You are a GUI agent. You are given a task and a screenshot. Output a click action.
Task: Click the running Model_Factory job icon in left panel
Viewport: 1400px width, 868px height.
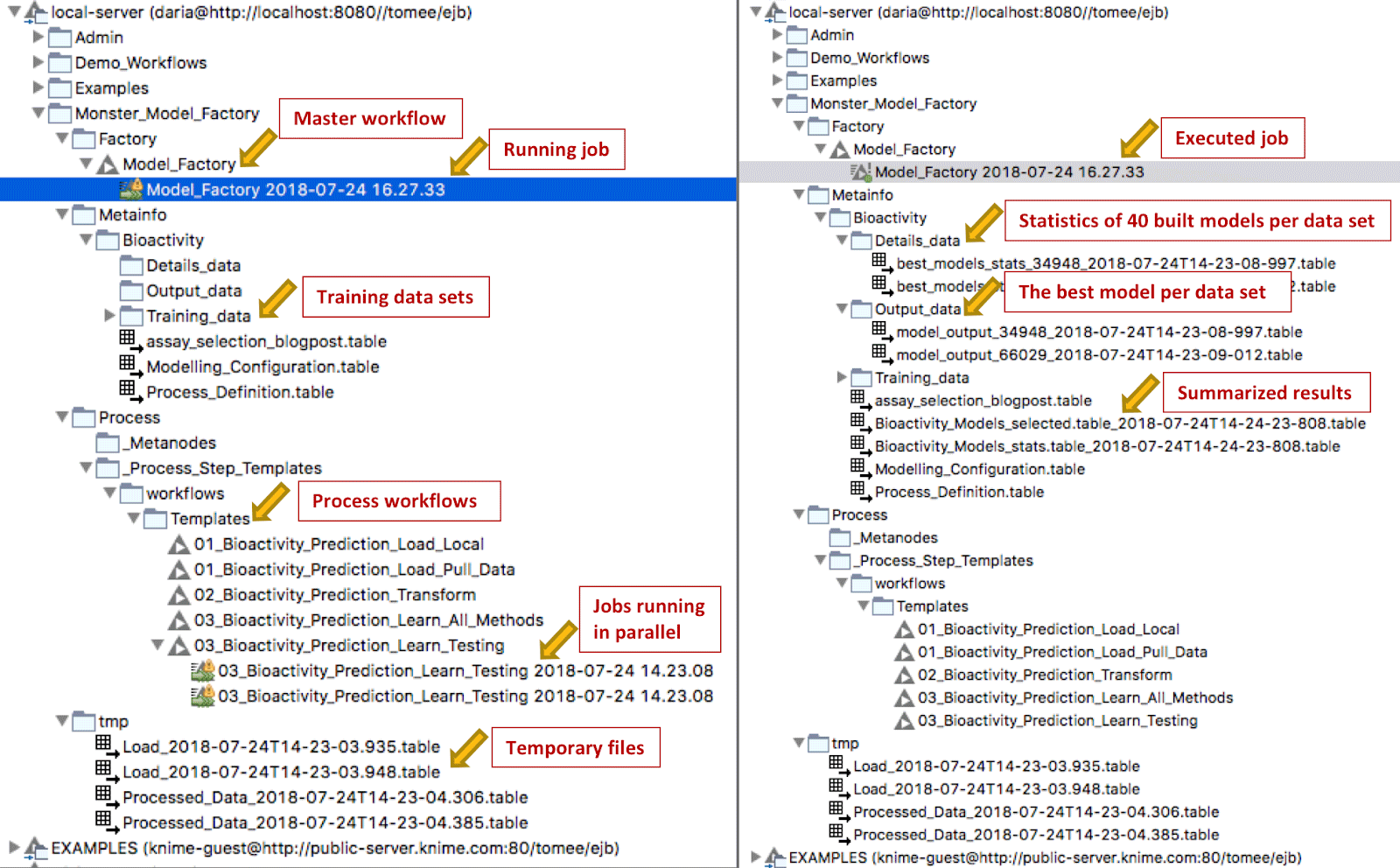click(x=131, y=189)
